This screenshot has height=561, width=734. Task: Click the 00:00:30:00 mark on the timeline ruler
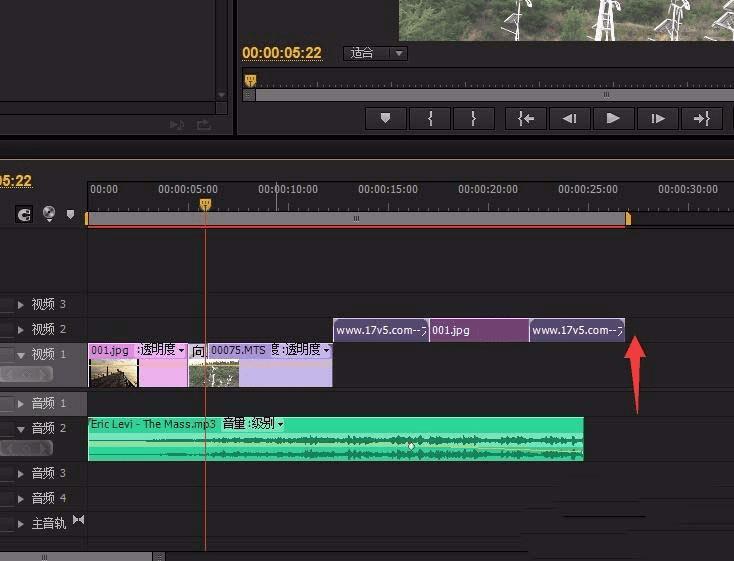(688, 189)
